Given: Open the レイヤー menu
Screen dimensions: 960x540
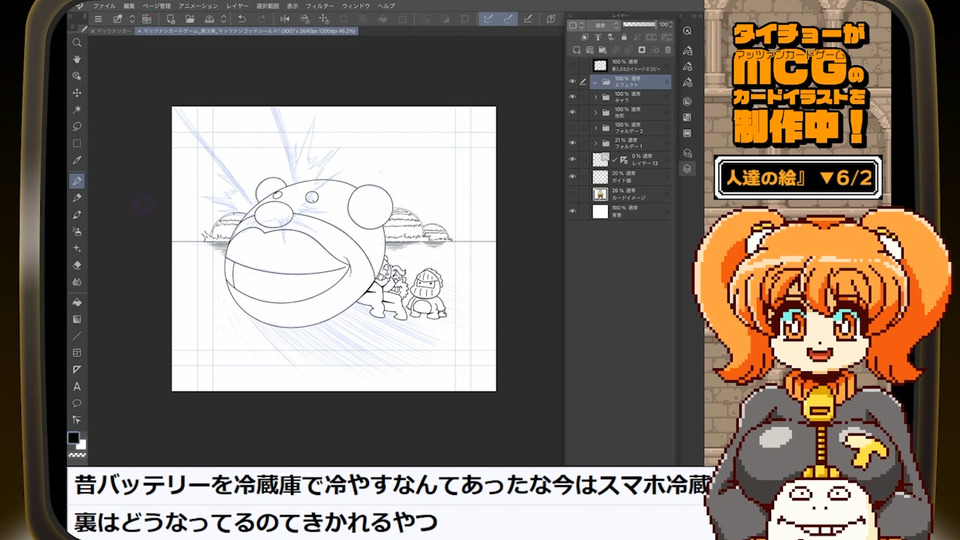Looking at the screenshot, I should point(237,5).
